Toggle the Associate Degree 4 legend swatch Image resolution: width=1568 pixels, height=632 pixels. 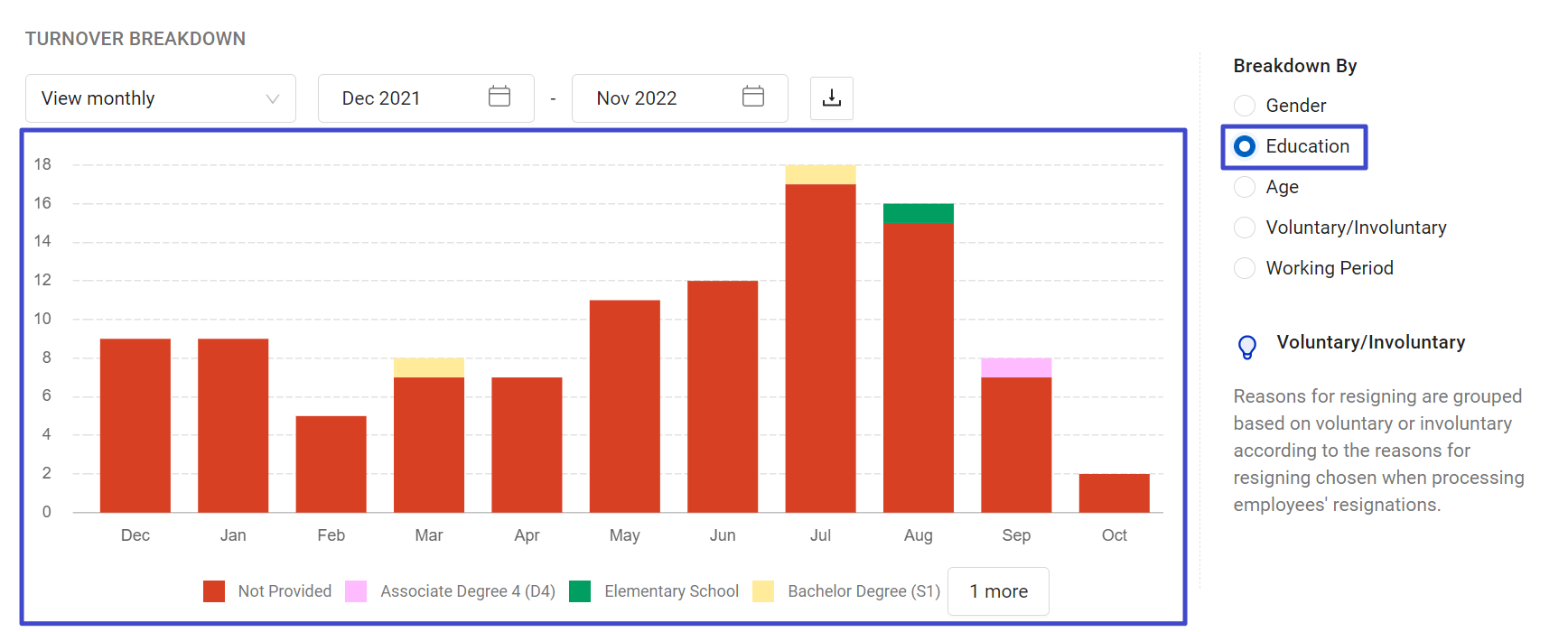356,591
